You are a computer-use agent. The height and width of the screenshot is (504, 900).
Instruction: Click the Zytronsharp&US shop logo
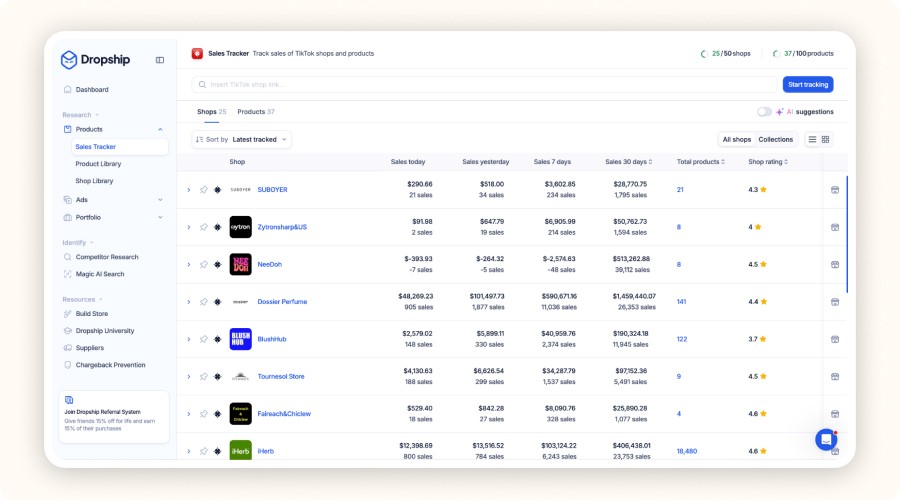(x=240, y=227)
